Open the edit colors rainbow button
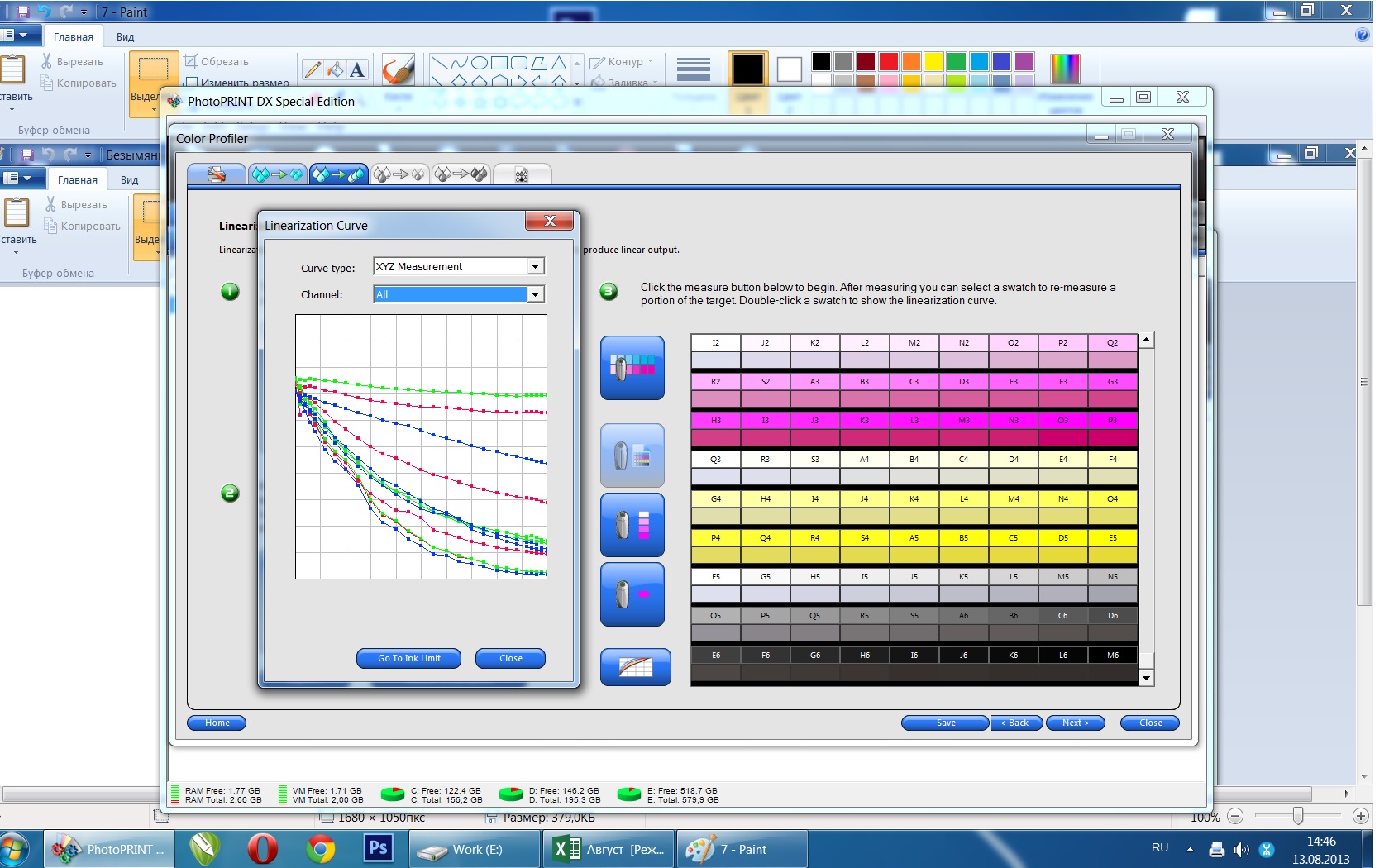This screenshot has height=868, width=1389. [x=1065, y=69]
